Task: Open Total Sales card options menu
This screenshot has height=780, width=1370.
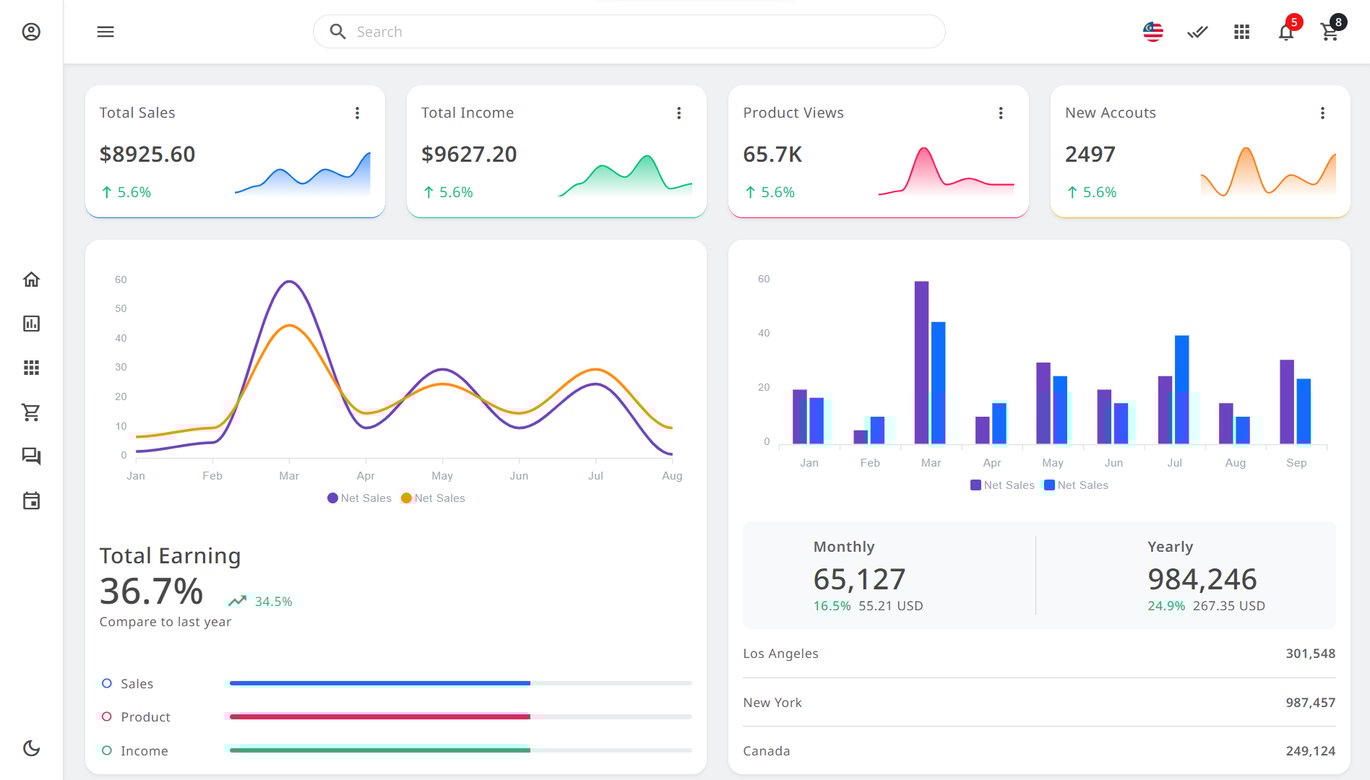Action: (x=357, y=113)
